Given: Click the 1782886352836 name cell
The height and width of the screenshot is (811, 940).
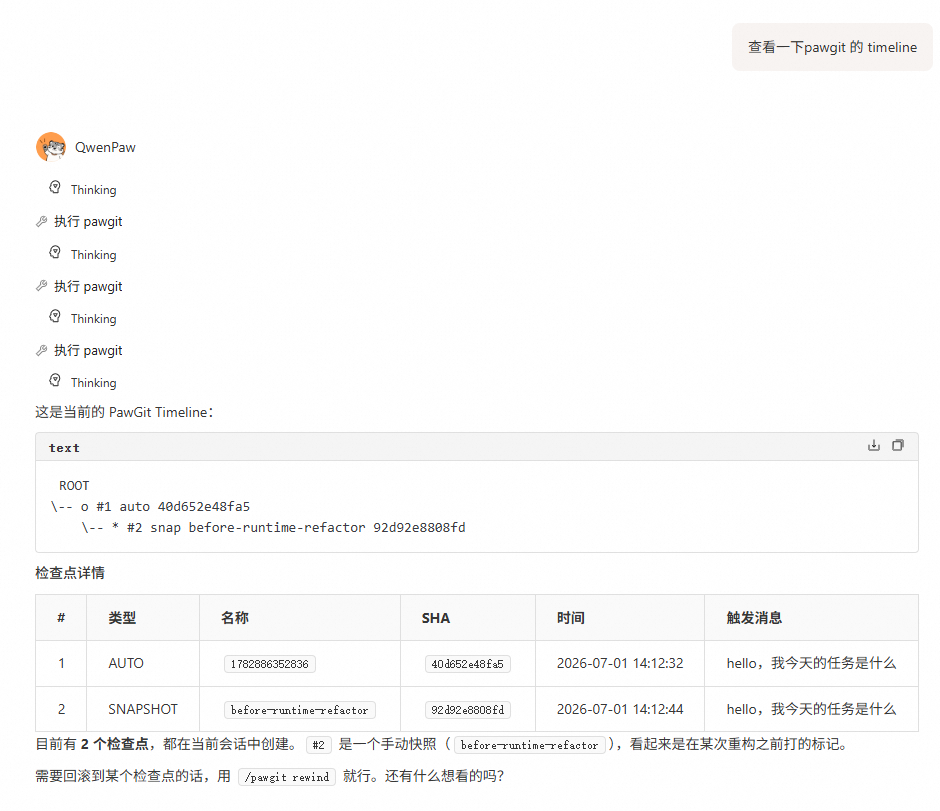Looking at the screenshot, I should click(270, 664).
